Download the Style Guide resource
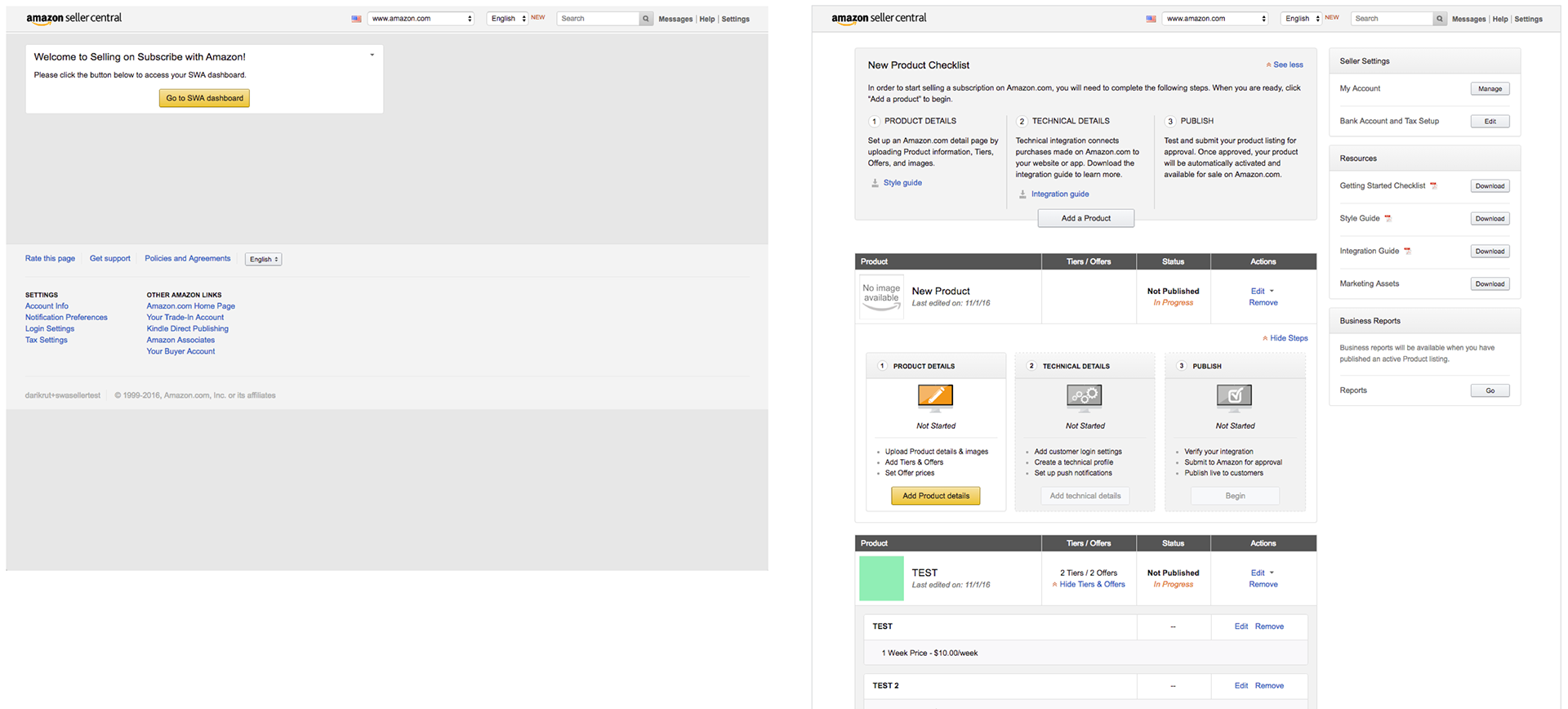 click(1490, 219)
